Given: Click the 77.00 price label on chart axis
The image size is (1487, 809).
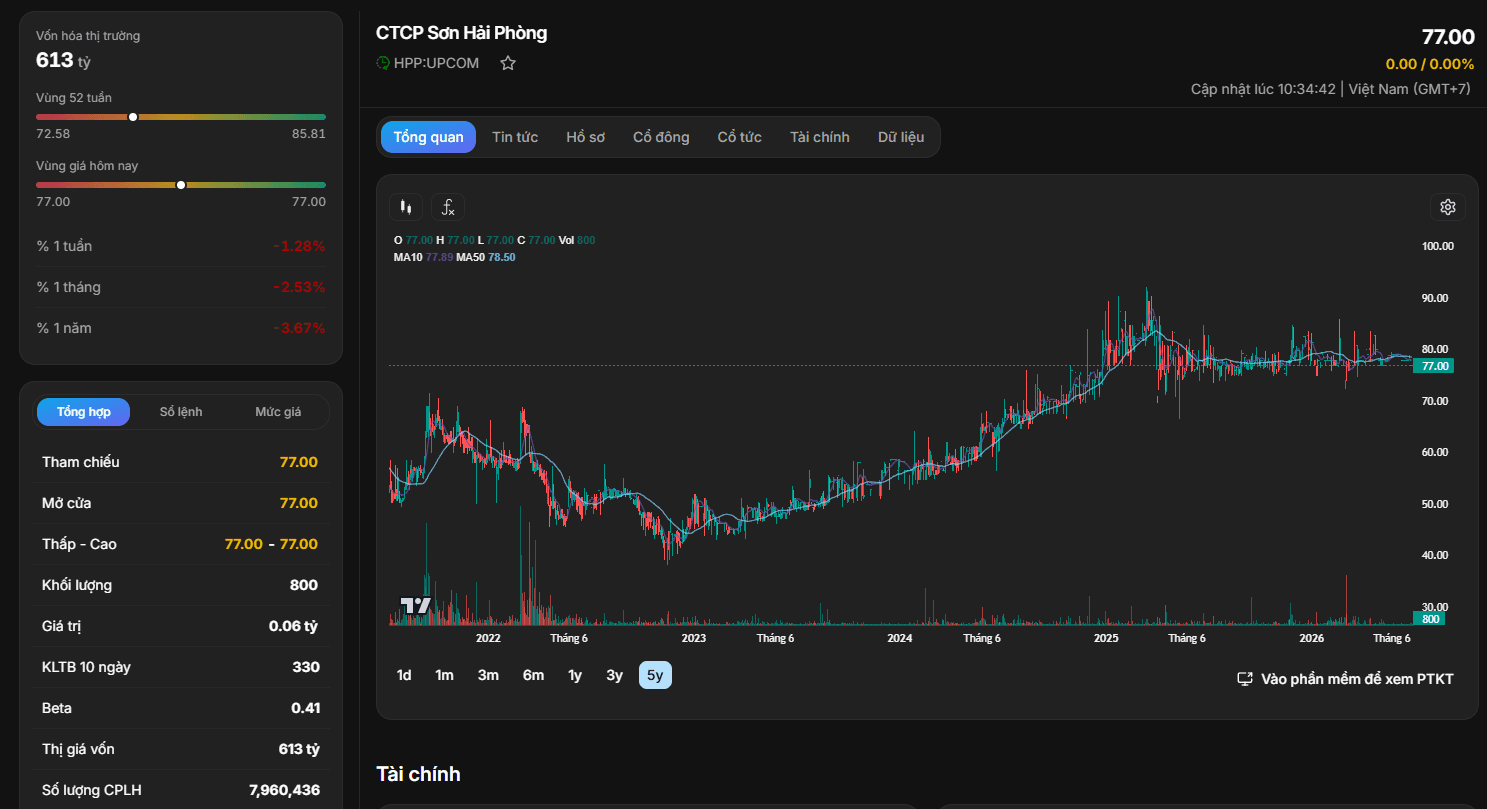Looking at the screenshot, I should point(1434,366).
